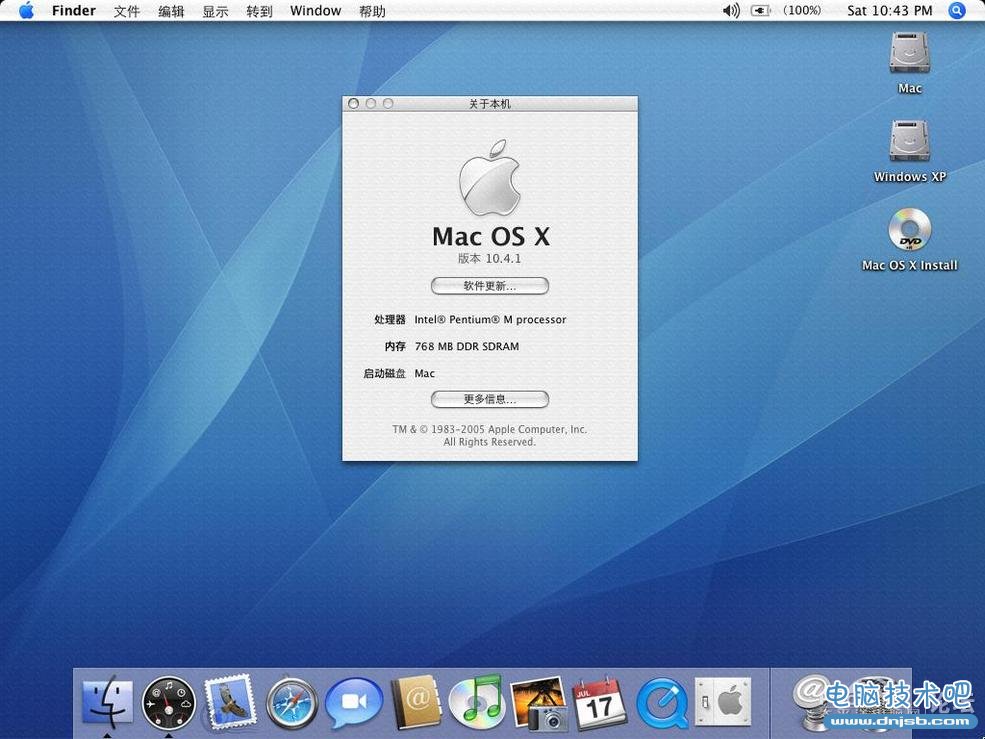Image resolution: width=985 pixels, height=739 pixels.
Task: Click the 软件更新… button
Action: 489,286
